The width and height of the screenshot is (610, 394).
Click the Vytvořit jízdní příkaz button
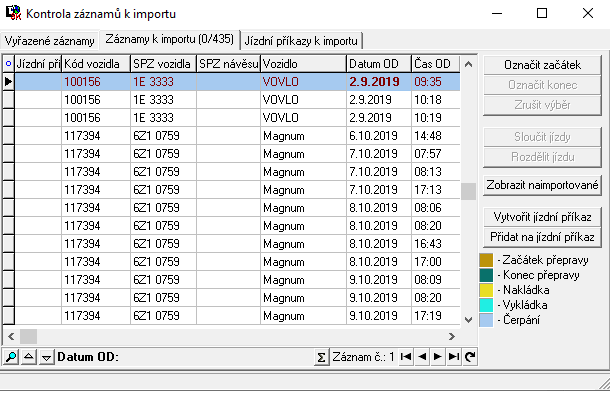click(542, 217)
